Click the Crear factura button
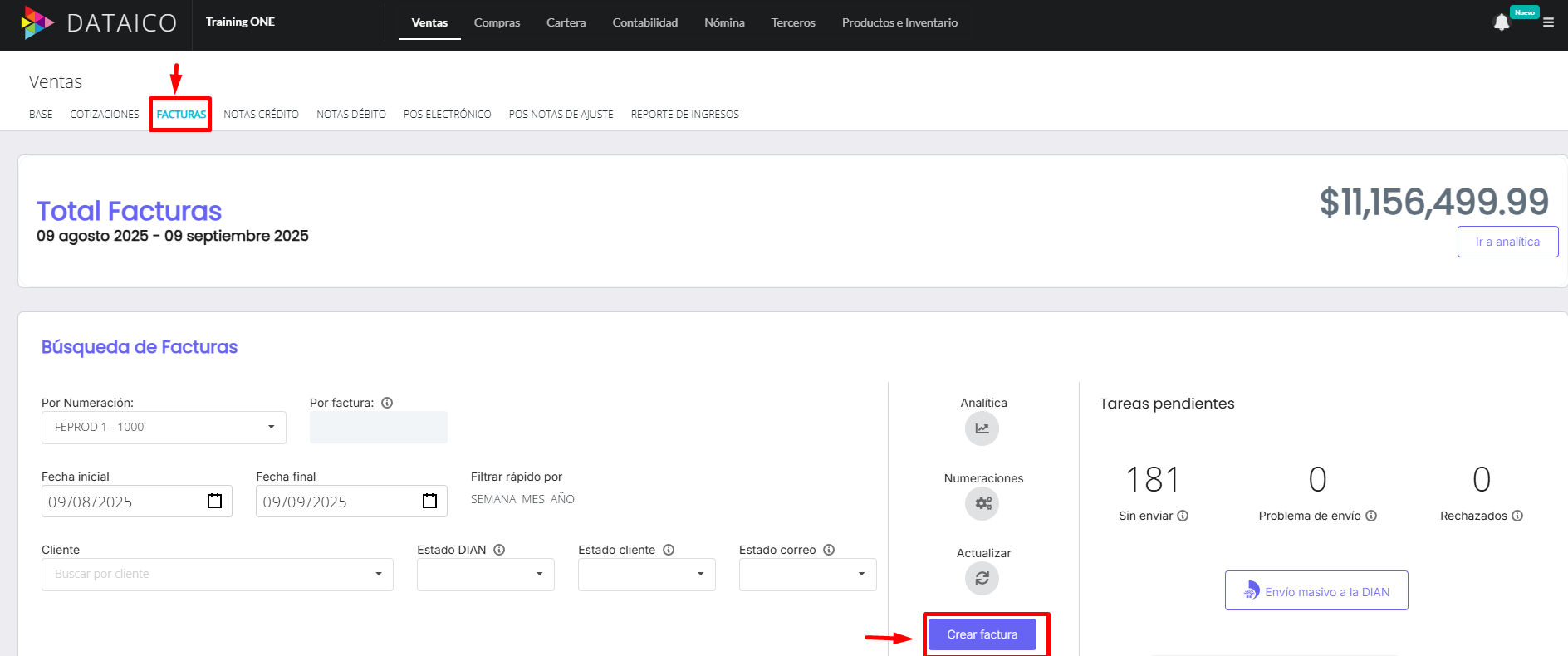 point(982,634)
